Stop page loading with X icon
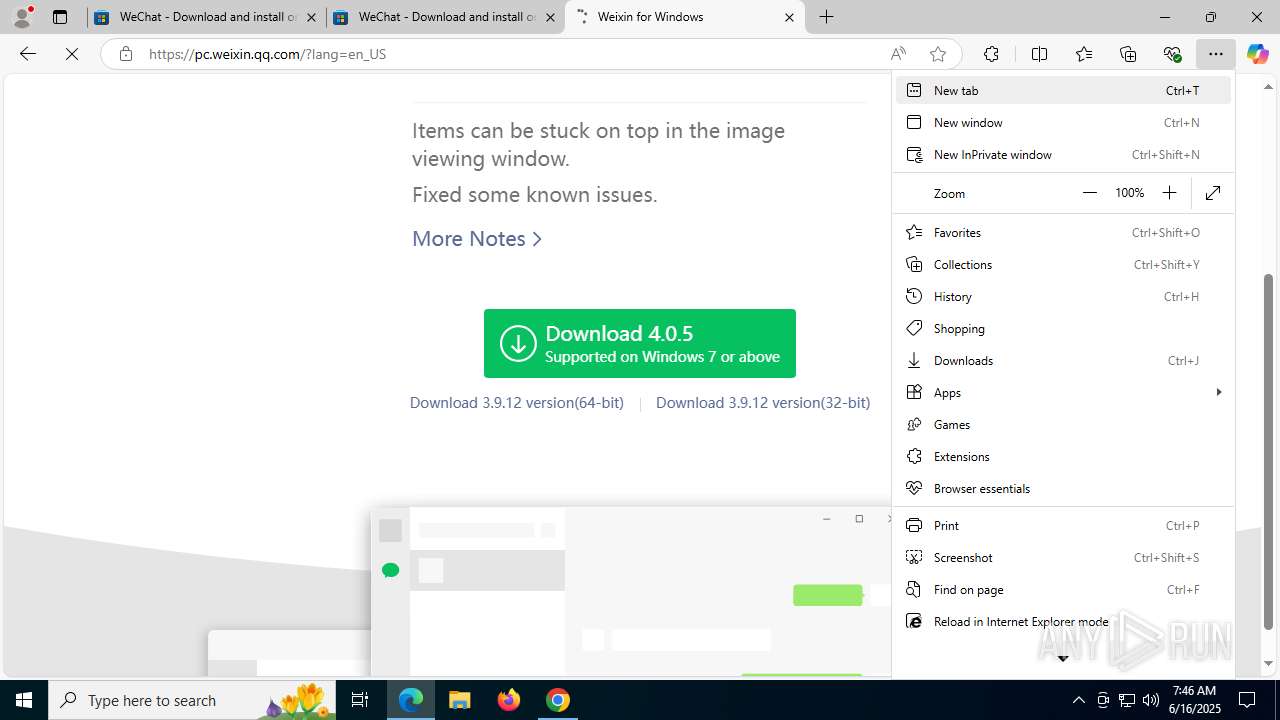The image size is (1280, 720). [72, 54]
